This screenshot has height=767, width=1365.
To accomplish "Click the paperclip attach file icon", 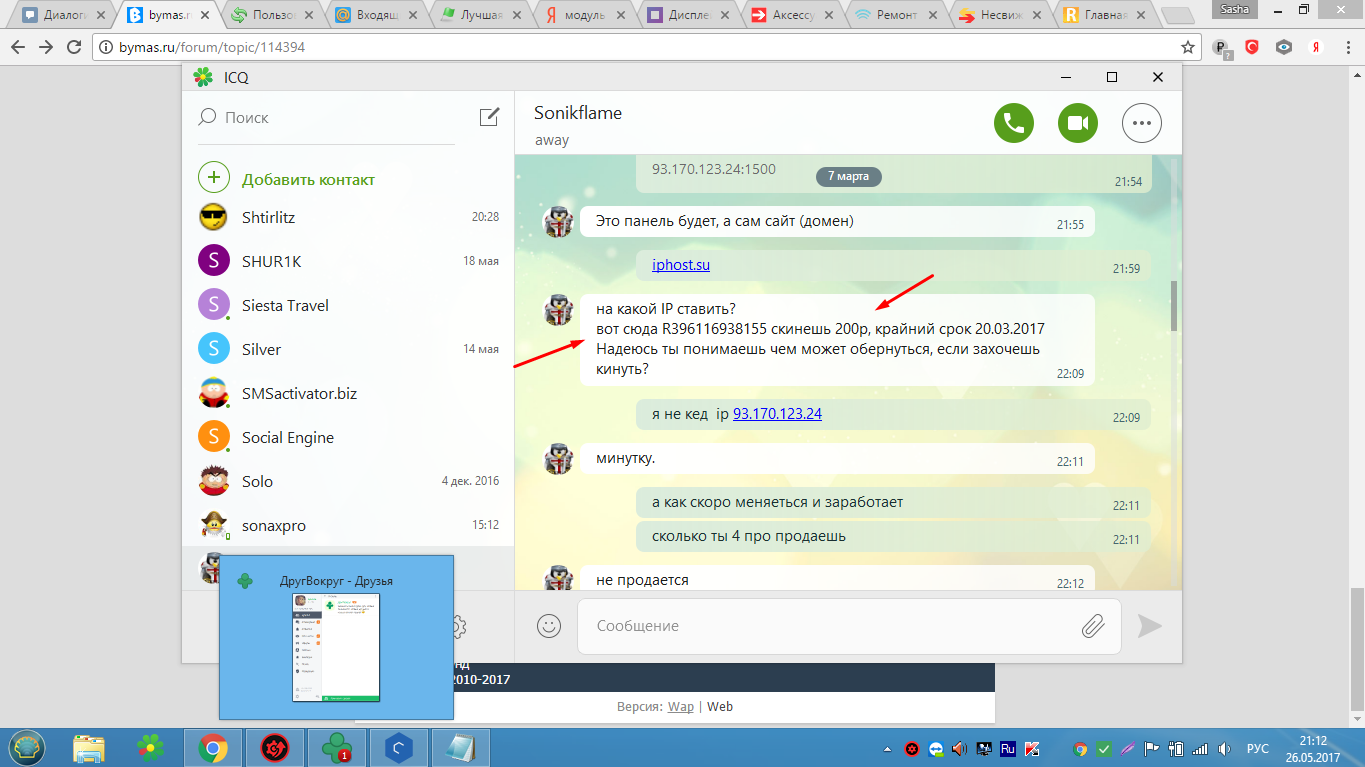I will 1093,626.
